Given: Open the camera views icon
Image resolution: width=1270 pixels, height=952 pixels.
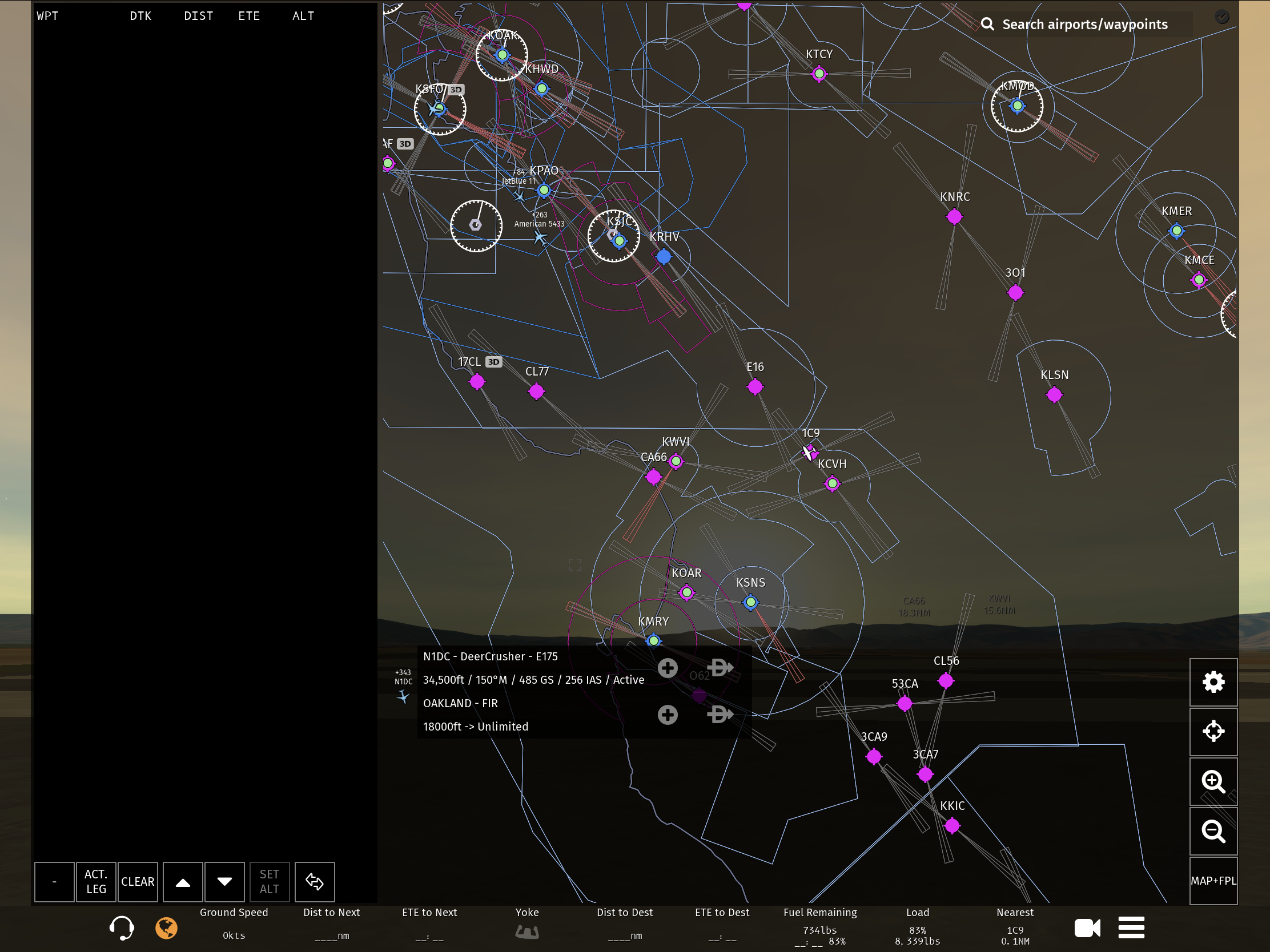Looking at the screenshot, I should coord(1087,927).
